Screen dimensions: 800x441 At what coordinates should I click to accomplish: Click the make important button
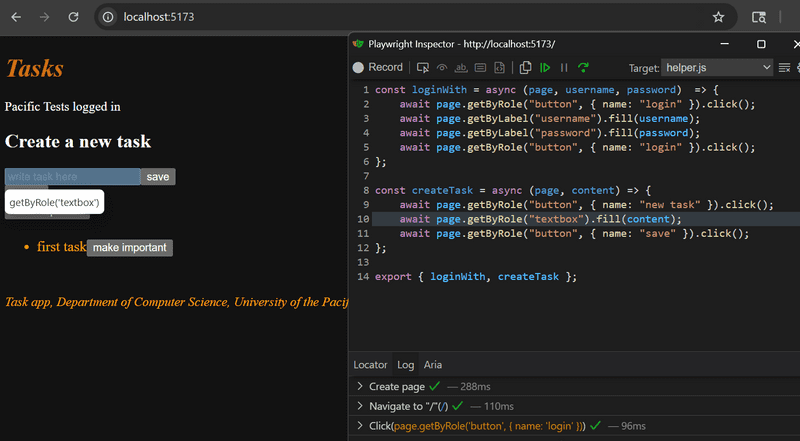pos(130,248)
